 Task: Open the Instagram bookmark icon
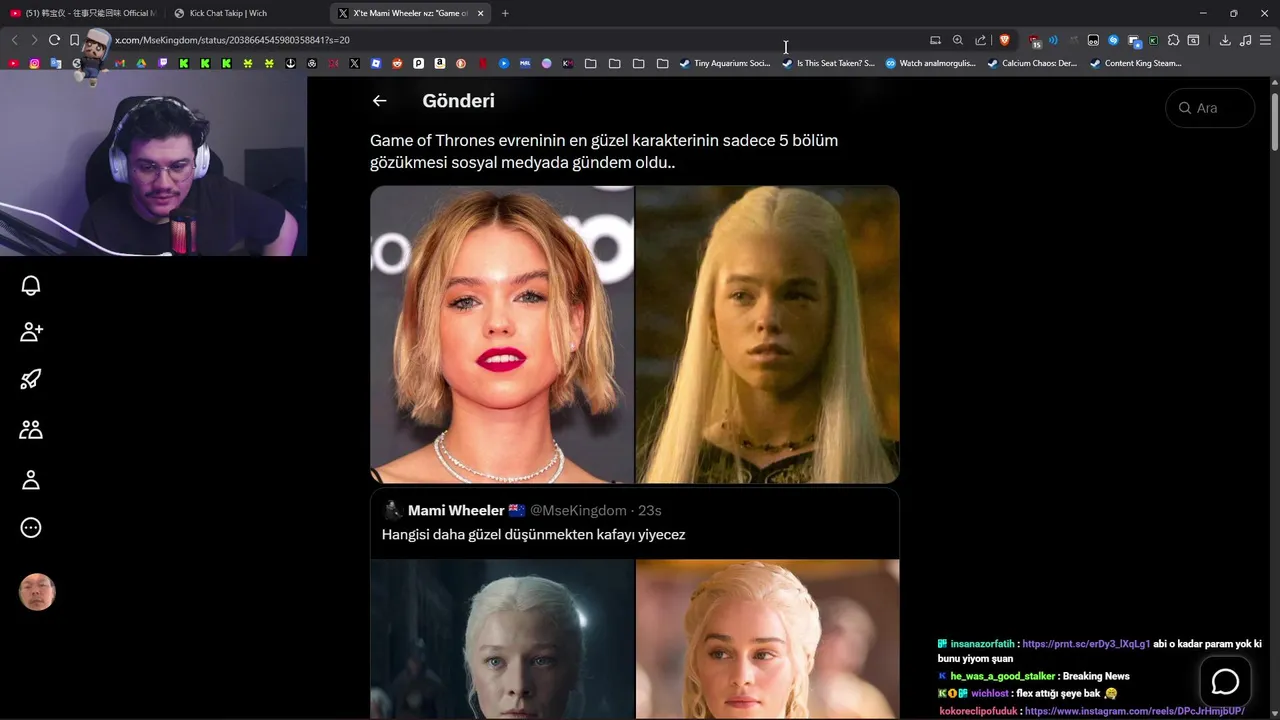pos(34,63)
